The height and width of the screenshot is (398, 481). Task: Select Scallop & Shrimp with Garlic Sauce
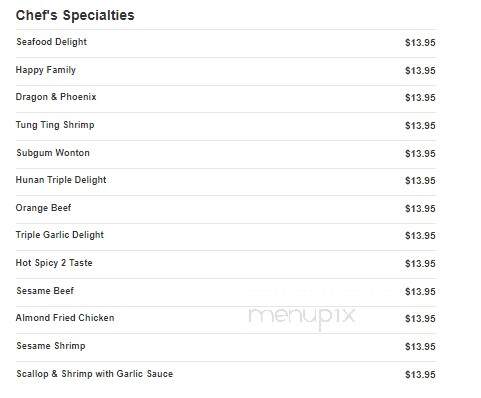click(95, 374)
